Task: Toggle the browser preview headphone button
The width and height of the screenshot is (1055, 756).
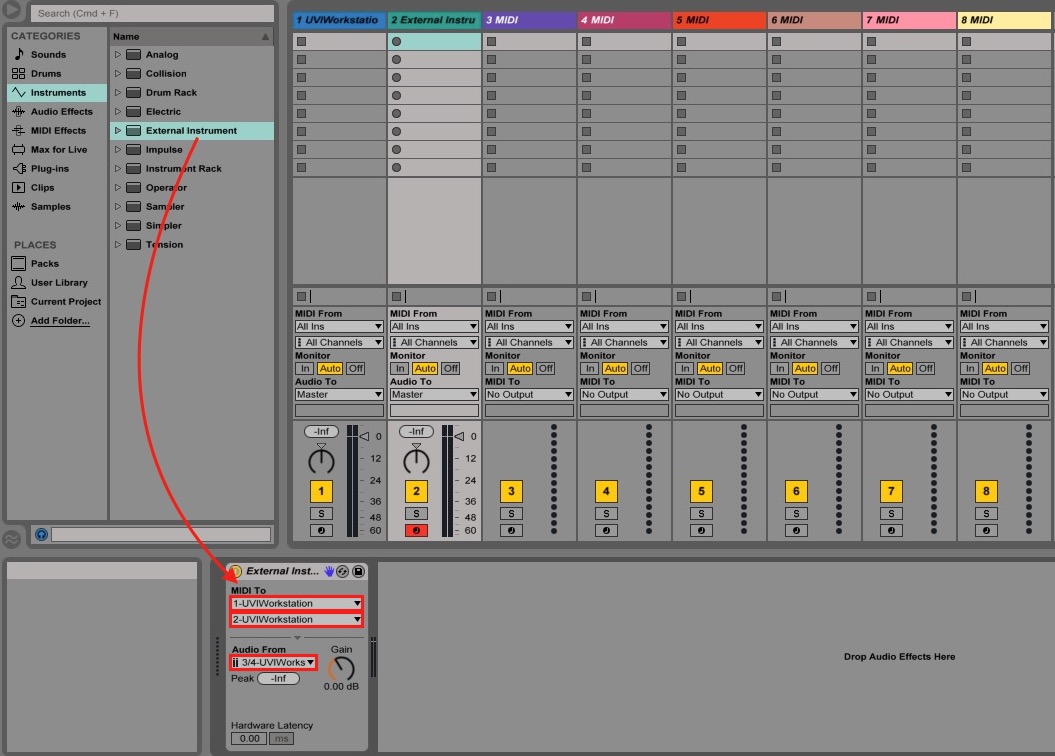Action: tap(41, 535)
